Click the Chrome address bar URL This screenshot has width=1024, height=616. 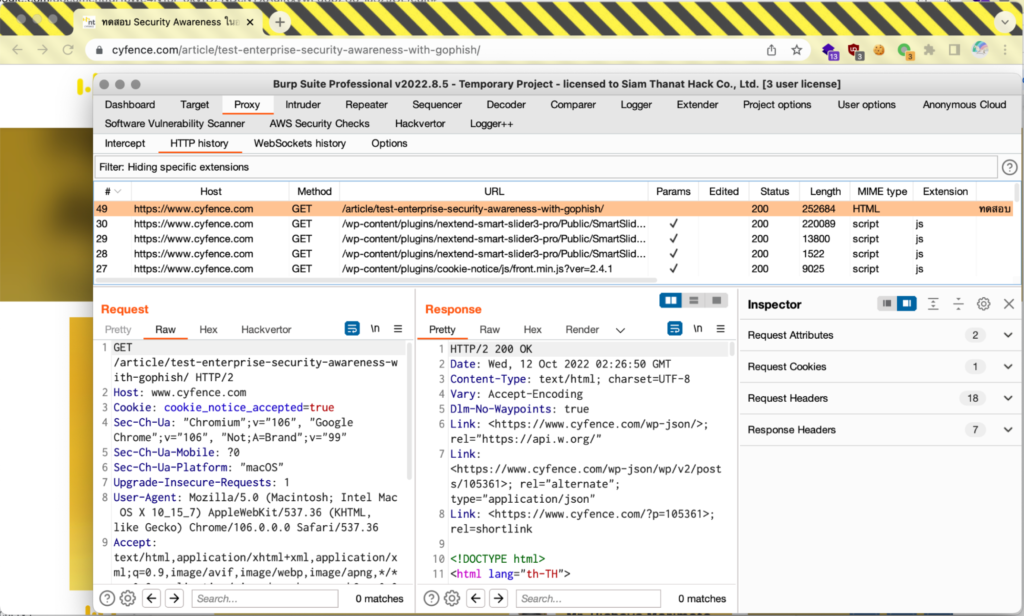[x=296, y=50]
